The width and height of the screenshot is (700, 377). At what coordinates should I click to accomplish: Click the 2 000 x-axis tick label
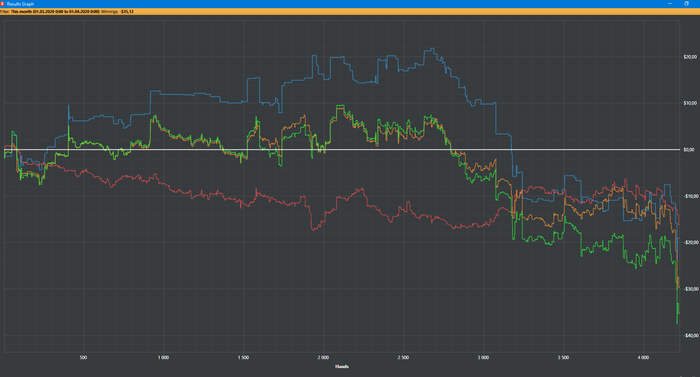click(x=323, y=358)
